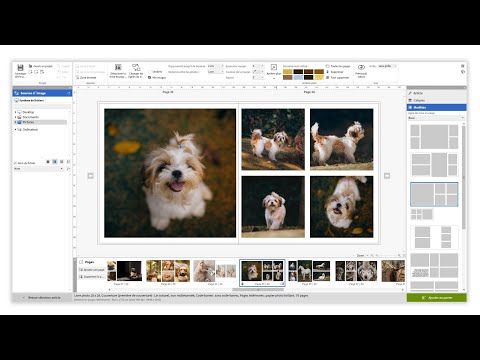Viewport: 480px width, 360px height.
Task: Select the light blue background swatch
Action: tap(298, 77)
